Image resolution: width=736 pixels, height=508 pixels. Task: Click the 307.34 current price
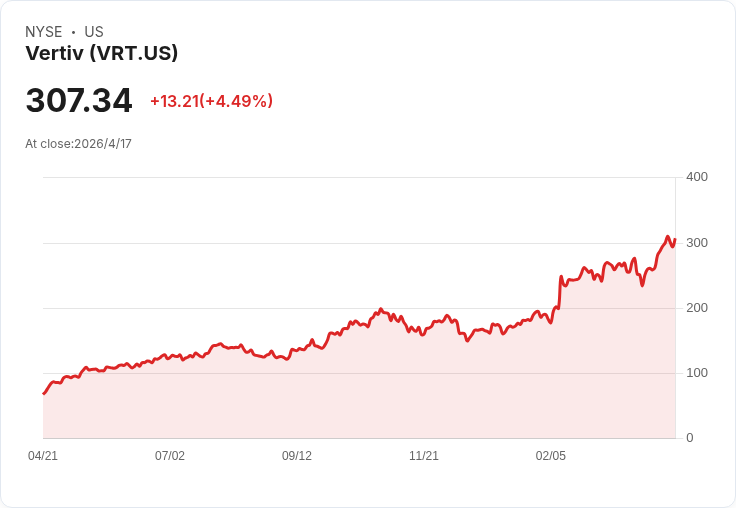[x=79, y=100]
